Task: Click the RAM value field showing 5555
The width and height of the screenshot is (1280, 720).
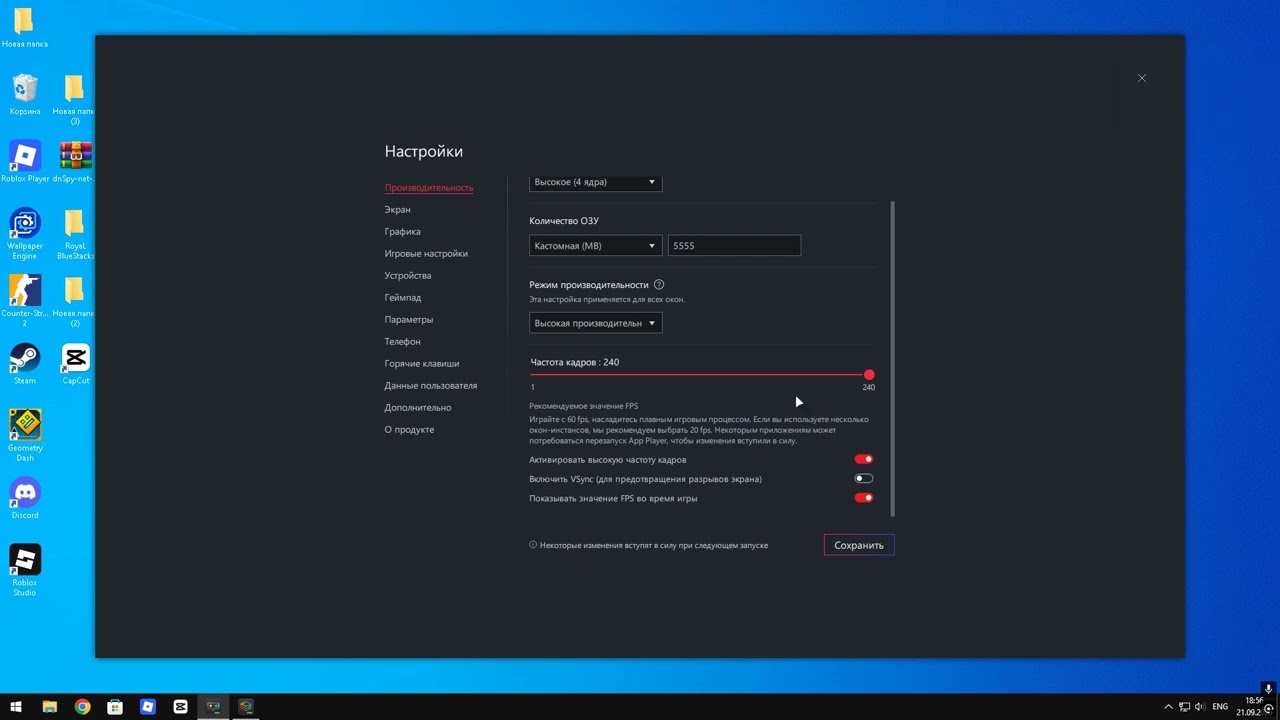Action: click(734, 245)
